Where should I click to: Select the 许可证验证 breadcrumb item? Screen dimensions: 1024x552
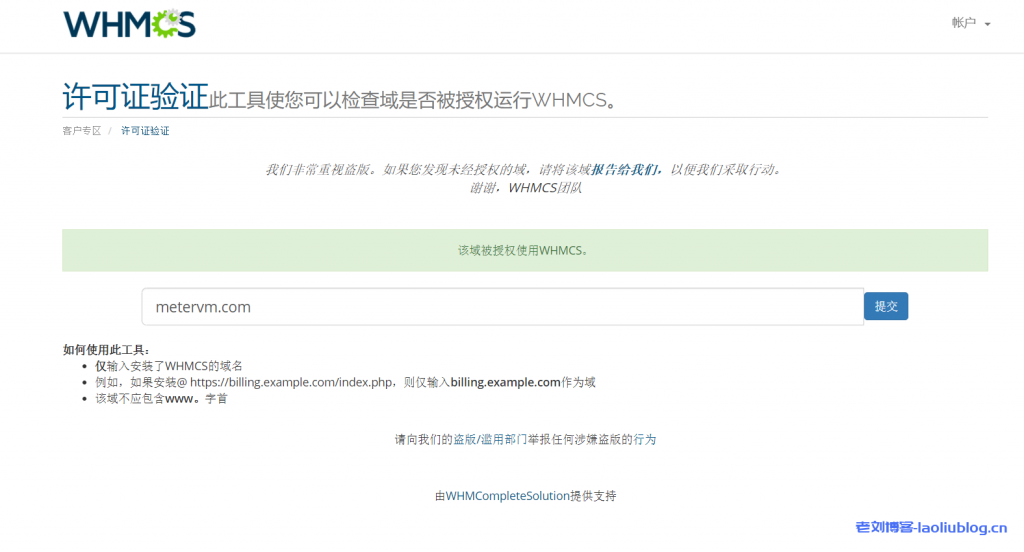click(x=145, y=131)
